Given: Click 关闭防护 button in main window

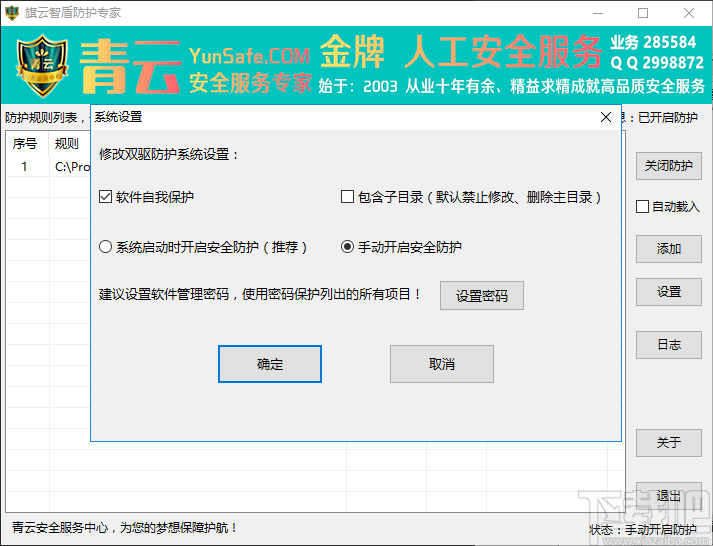Looking at the screenshot, I should [668, 166].
